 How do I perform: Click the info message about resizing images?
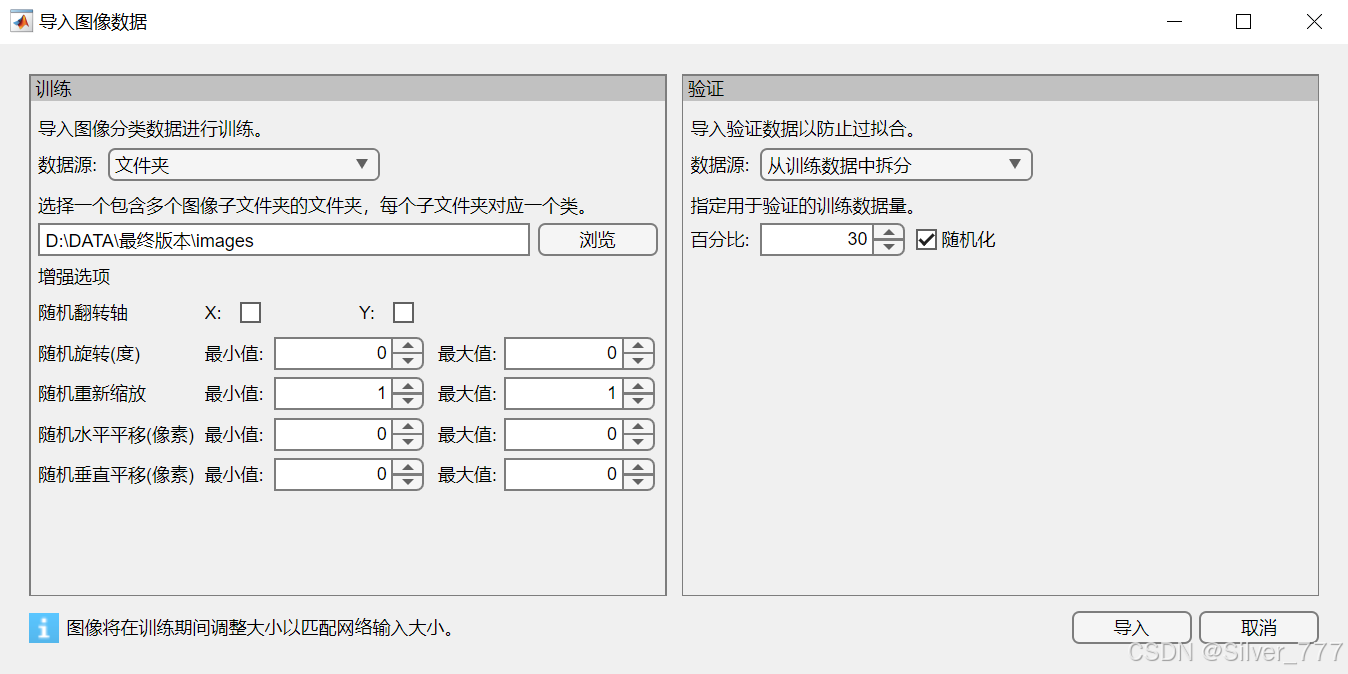click(x=262, y=628)
